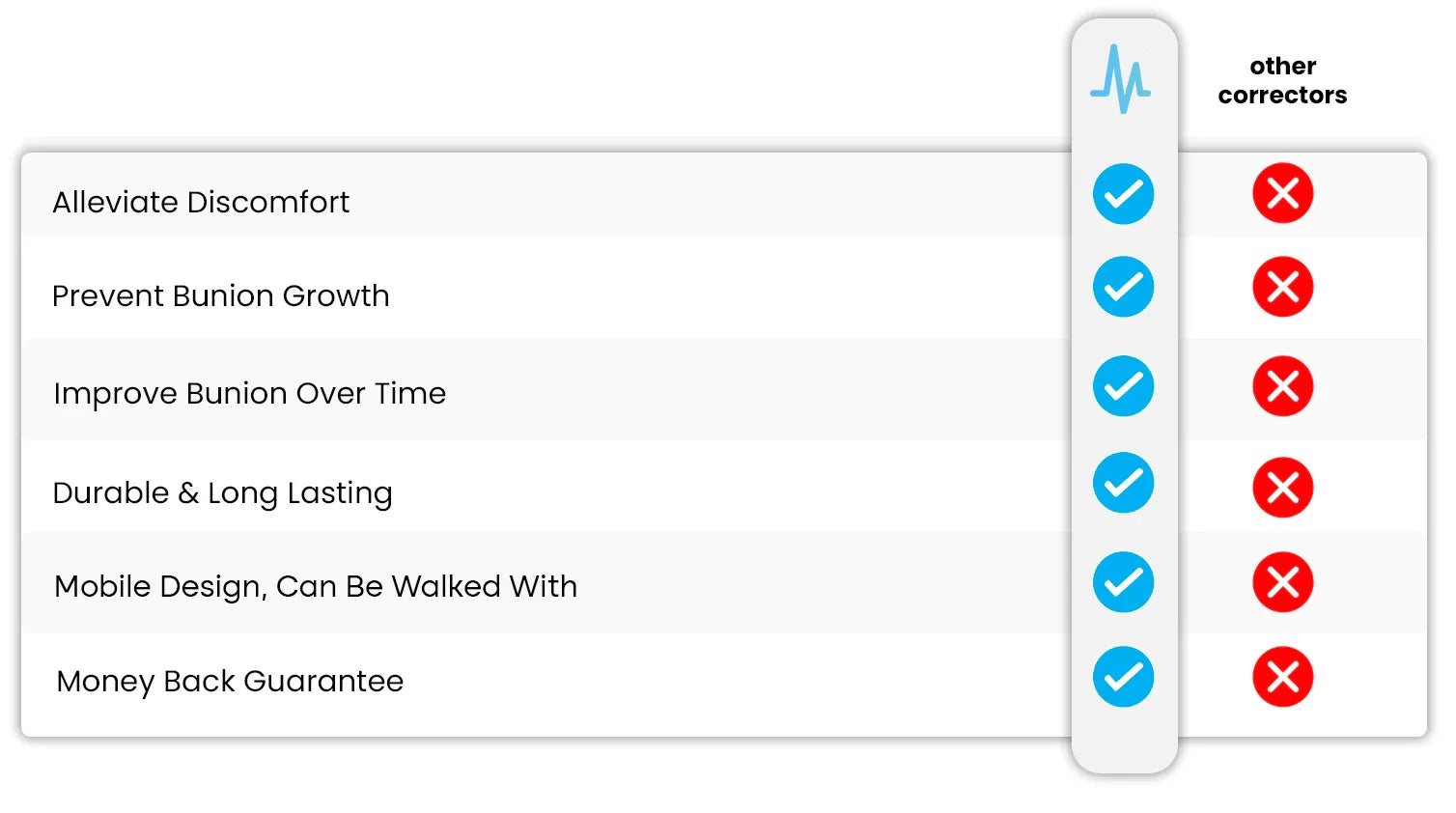This screenshot has width=1456, height=813.
Task: Click blue checkmark for Prevent Bunion Growth
Action: click(1123, 287)
